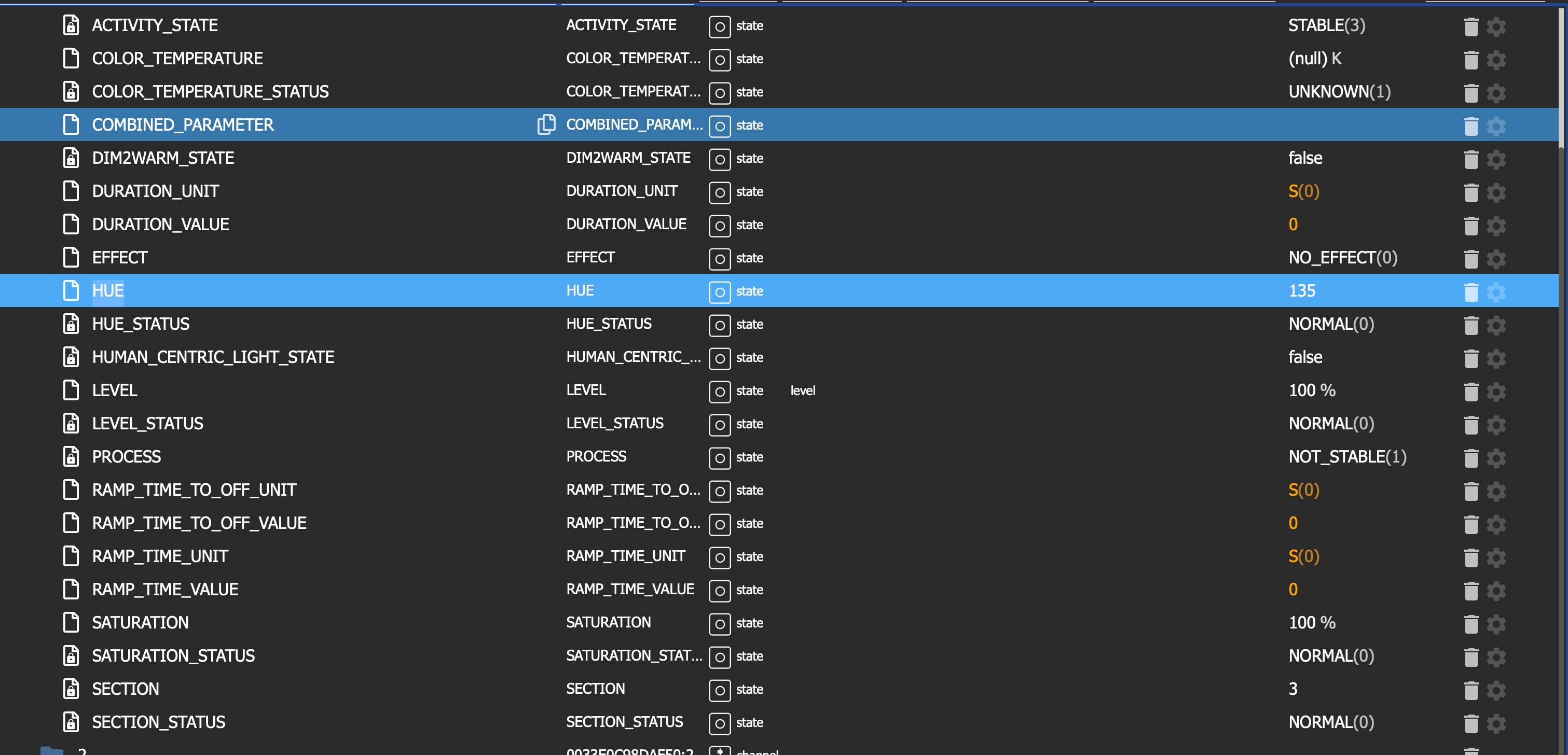Screen dimensions: 1568x755
Task: Click the RAMP_TIME_UNIT value S(0)
Action: click(1303, 557)
